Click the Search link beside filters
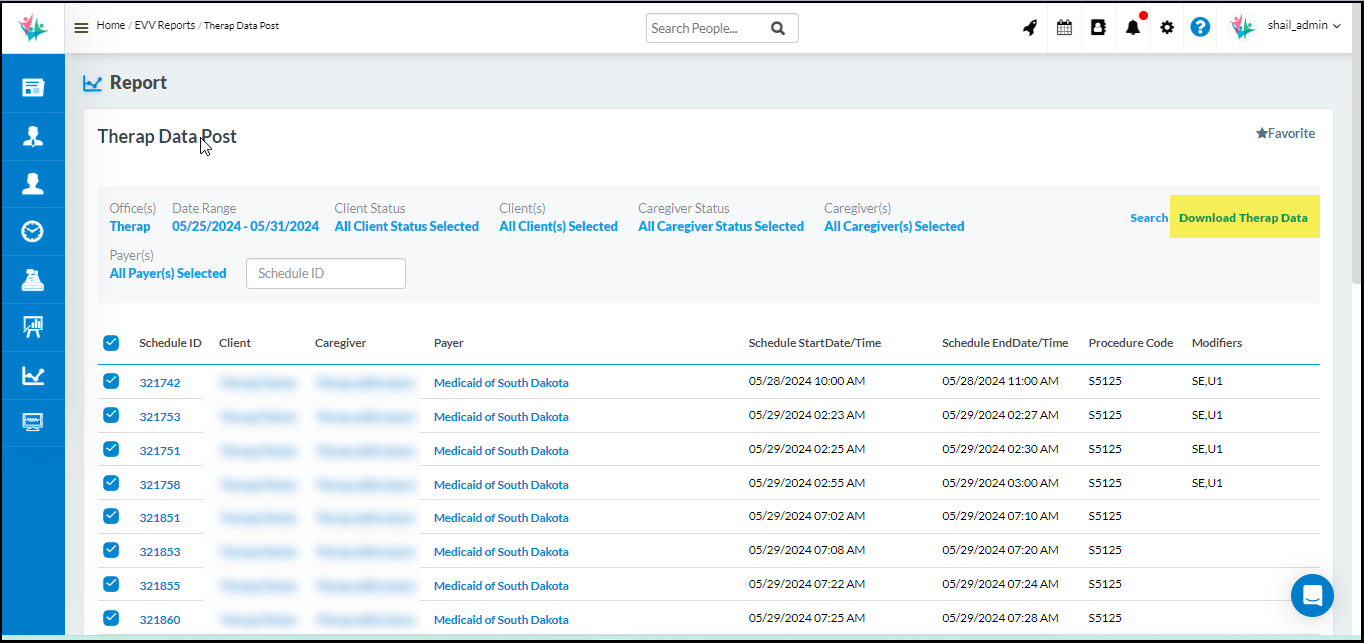 point(1148,218)
